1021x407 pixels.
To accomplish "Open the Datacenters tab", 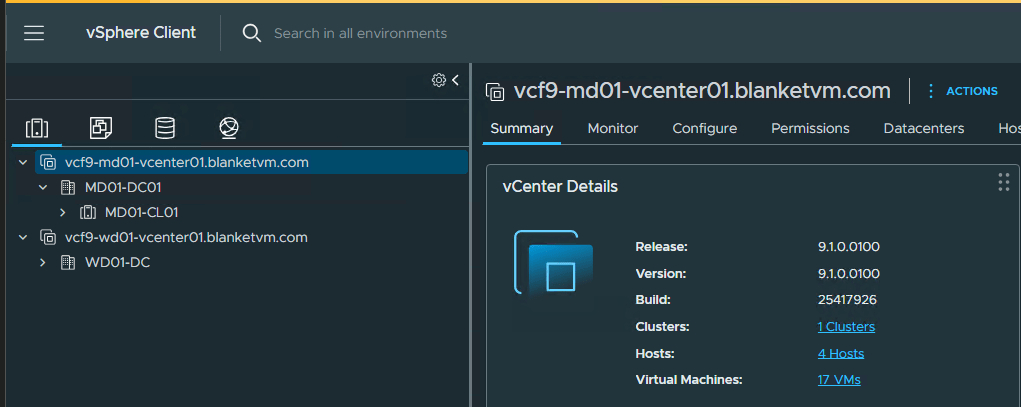I will [923, 129].
